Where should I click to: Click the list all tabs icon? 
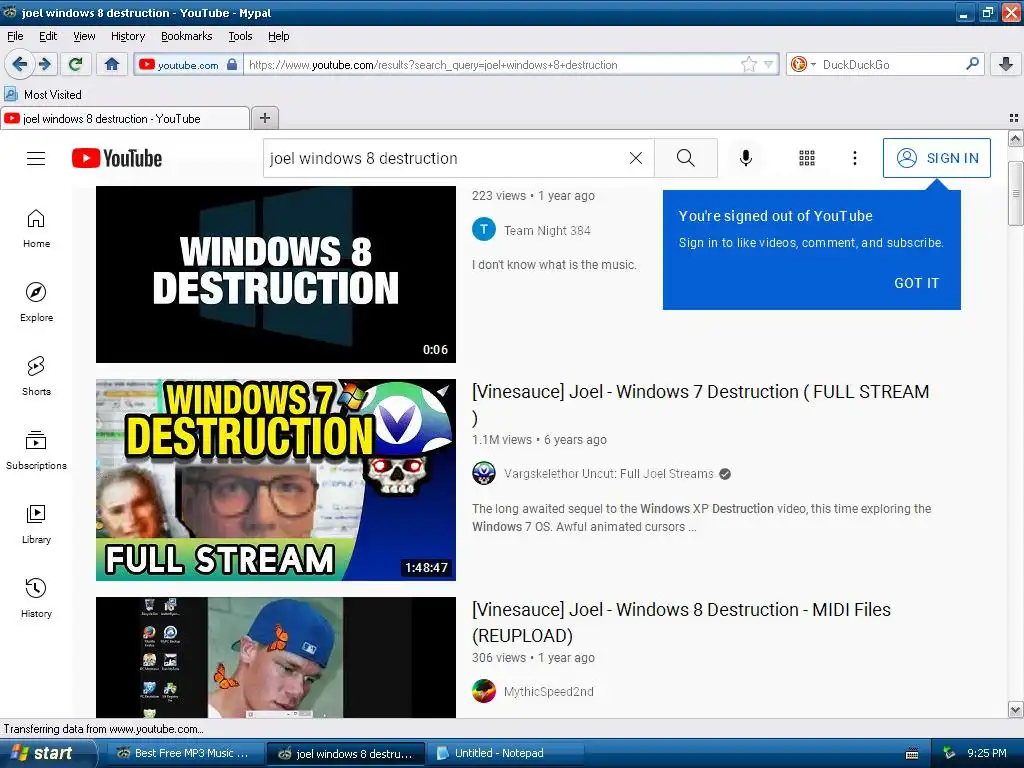pos(1014,118)
